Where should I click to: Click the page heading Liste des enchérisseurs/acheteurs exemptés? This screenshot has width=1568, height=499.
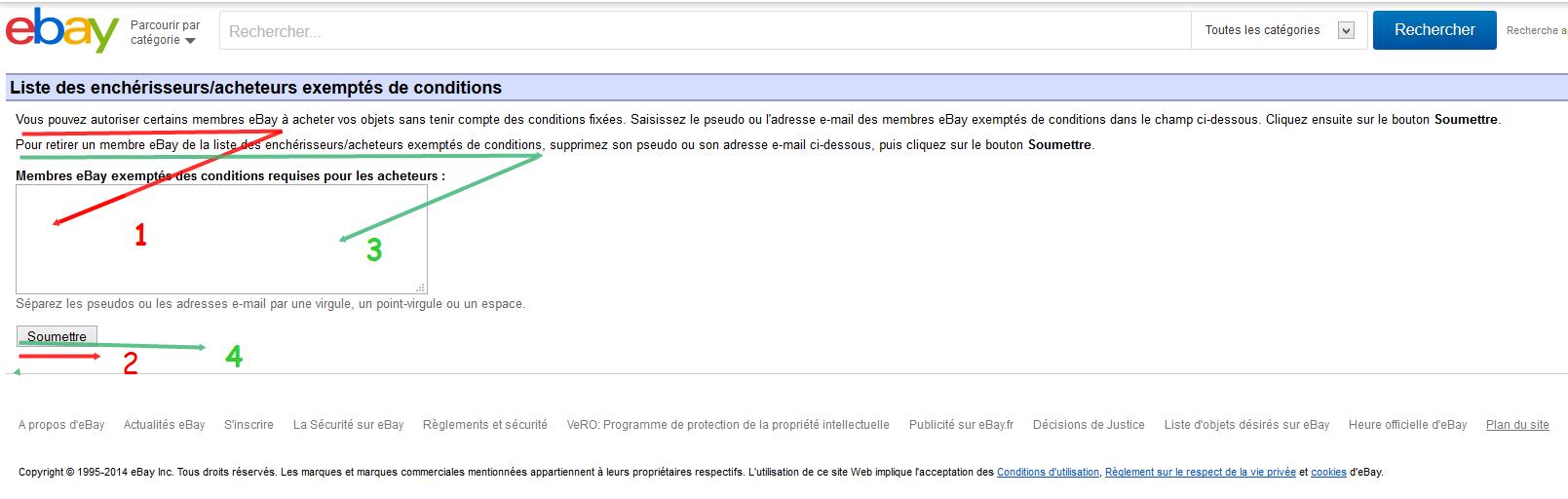coord(255,88)
